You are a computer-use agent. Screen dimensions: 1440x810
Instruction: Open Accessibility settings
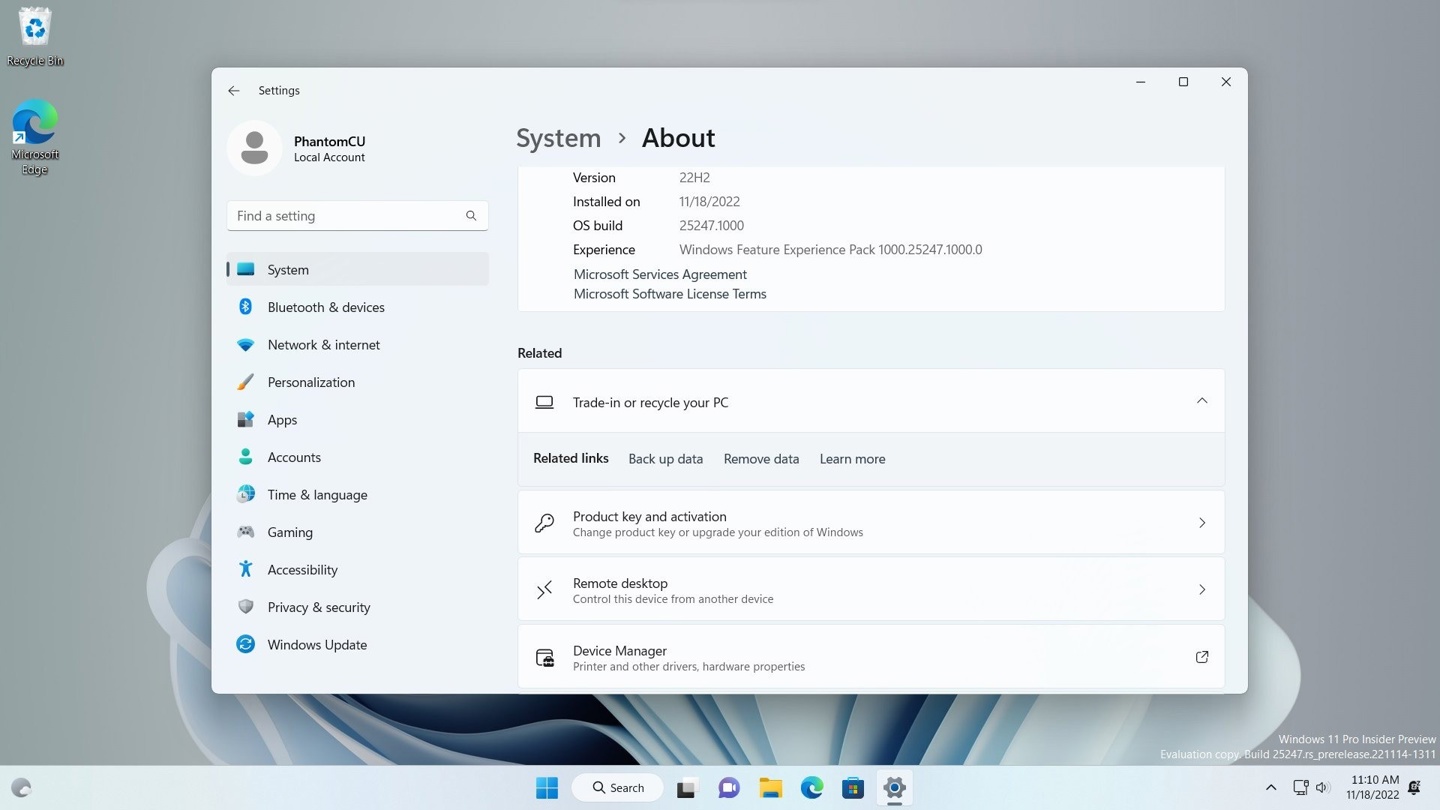point(302,569)
